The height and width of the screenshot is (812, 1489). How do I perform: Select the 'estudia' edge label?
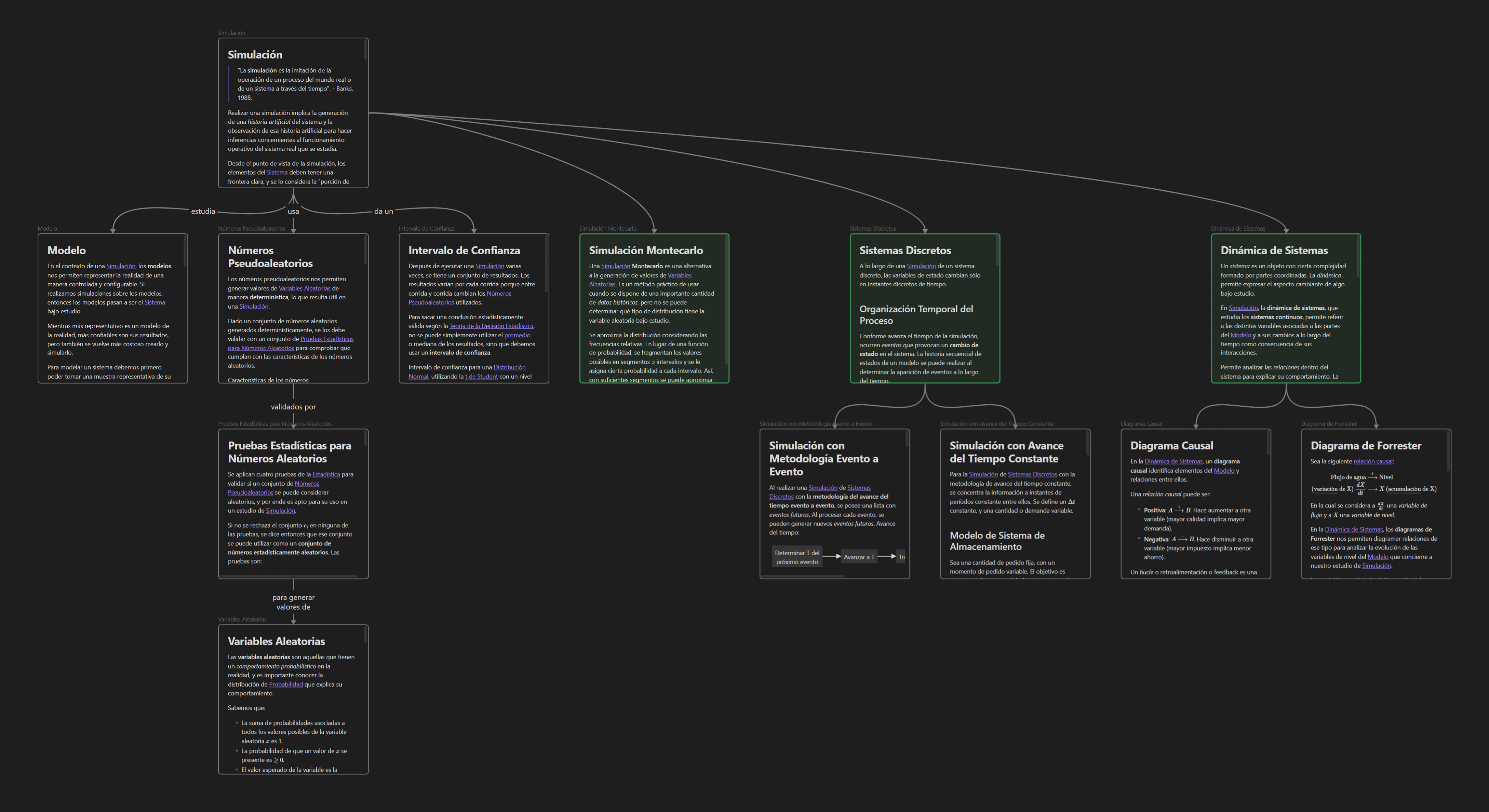(x=203, y=211)
